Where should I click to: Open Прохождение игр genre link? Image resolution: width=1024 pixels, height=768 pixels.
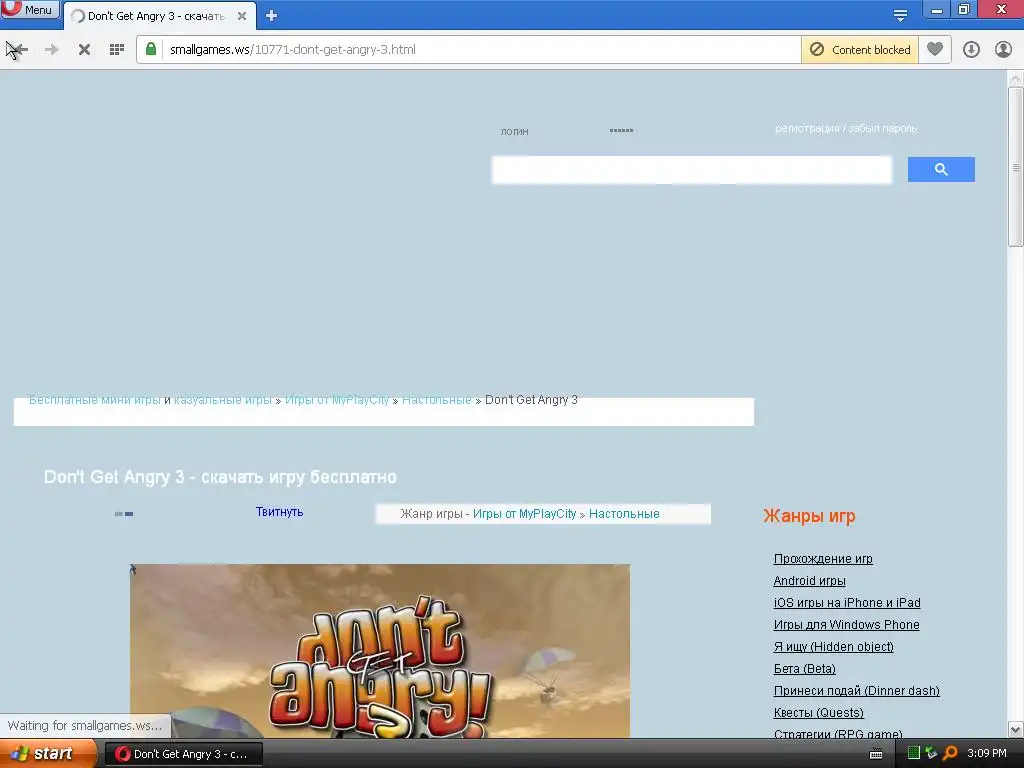(823, 559)
